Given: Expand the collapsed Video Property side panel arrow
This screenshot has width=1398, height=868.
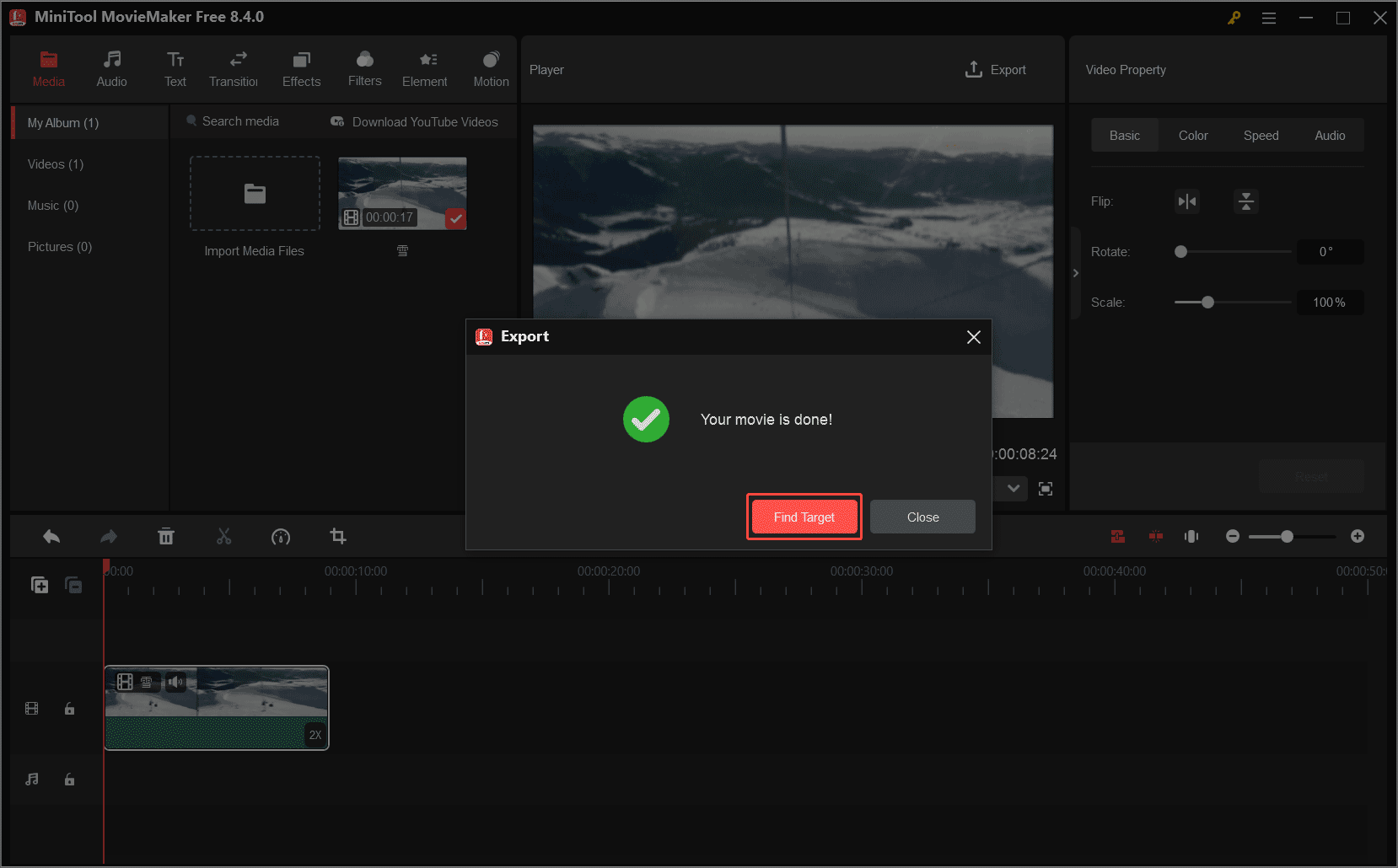Looking at the screenshot, I should click(1076, 272).
